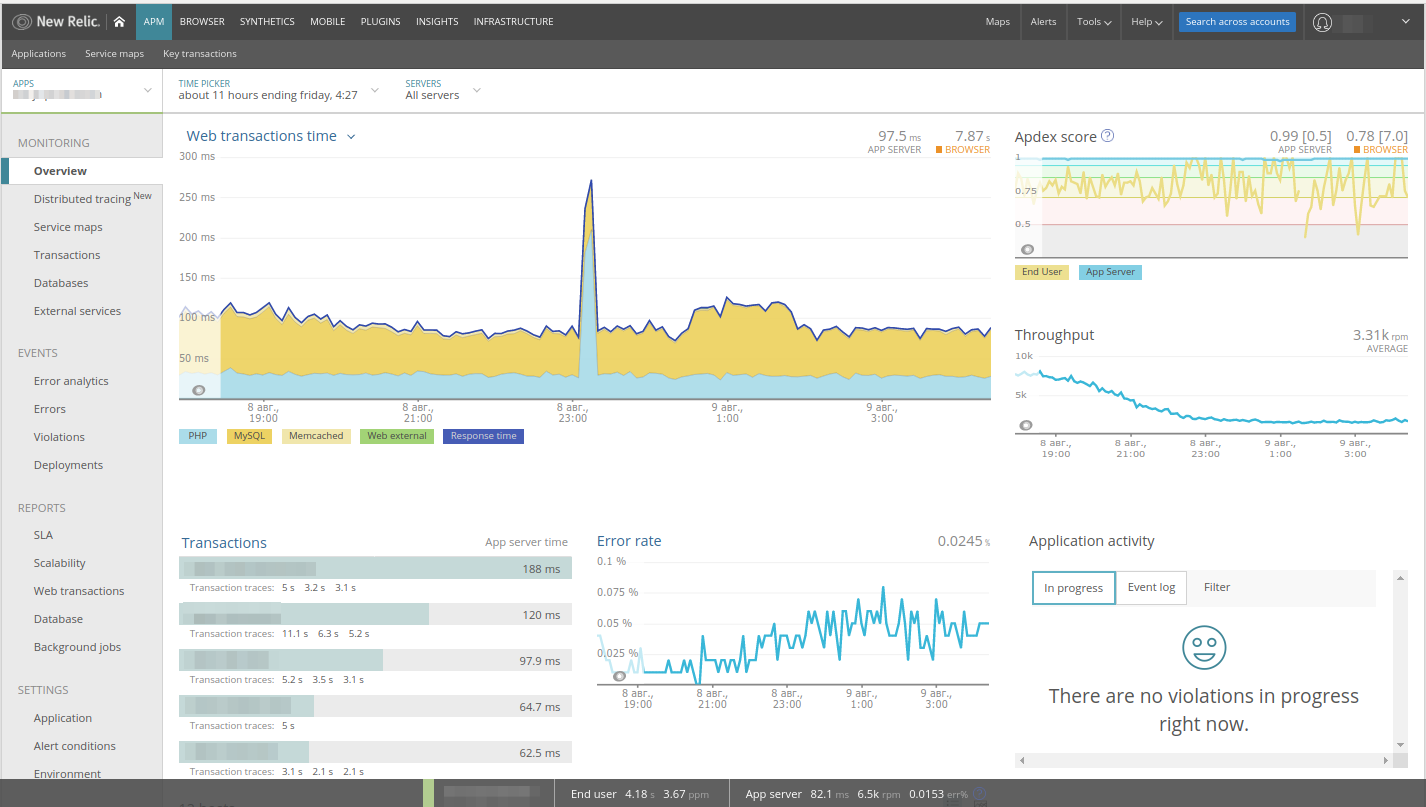Image resolution: width=1426 pixels, height=807 pixels.
Task: Open Apdex score help via question mark icon
Action: 1107,135
